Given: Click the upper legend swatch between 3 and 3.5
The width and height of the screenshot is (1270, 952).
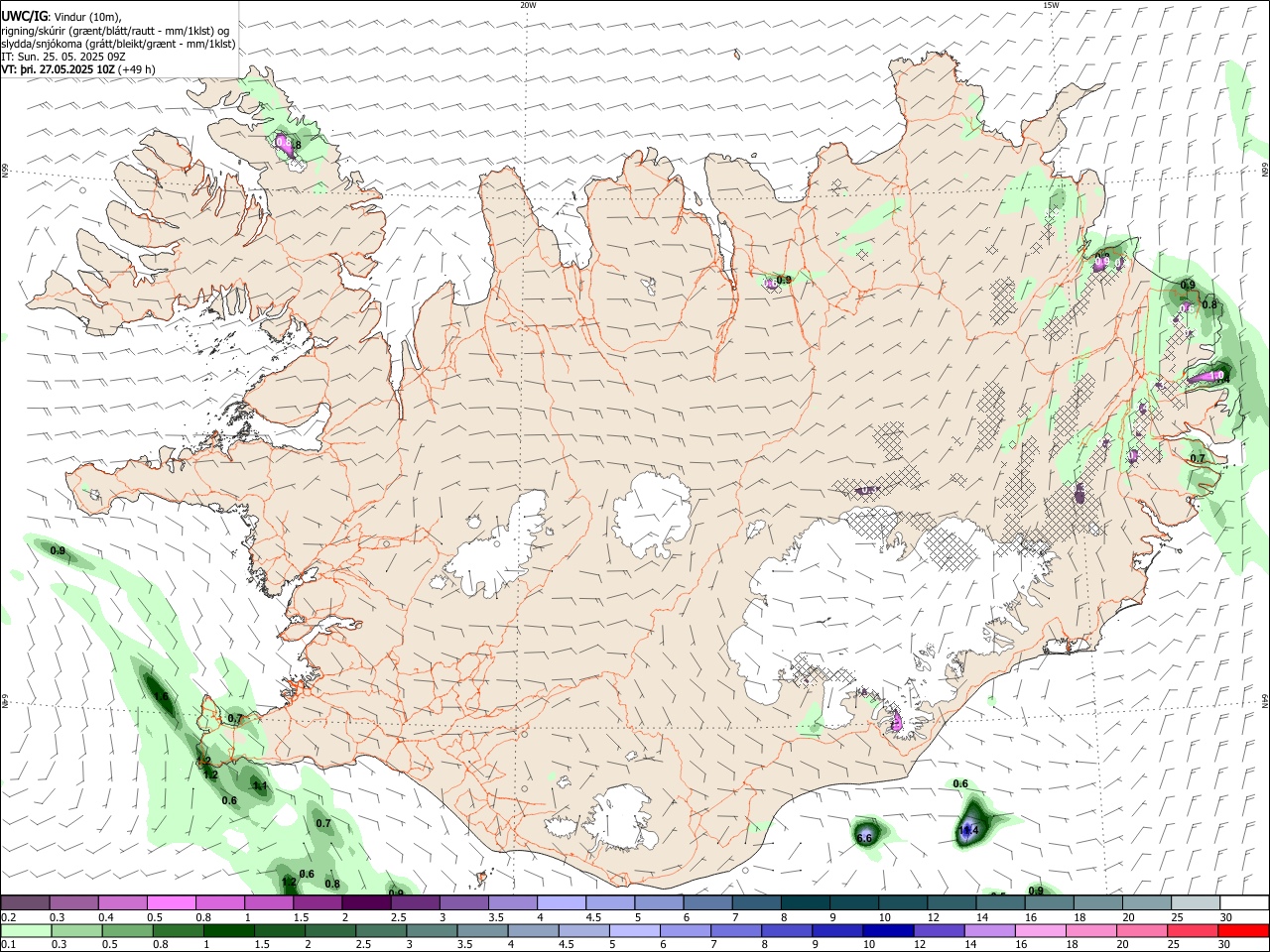Looking at the screenshot, I should coord(463,902).
